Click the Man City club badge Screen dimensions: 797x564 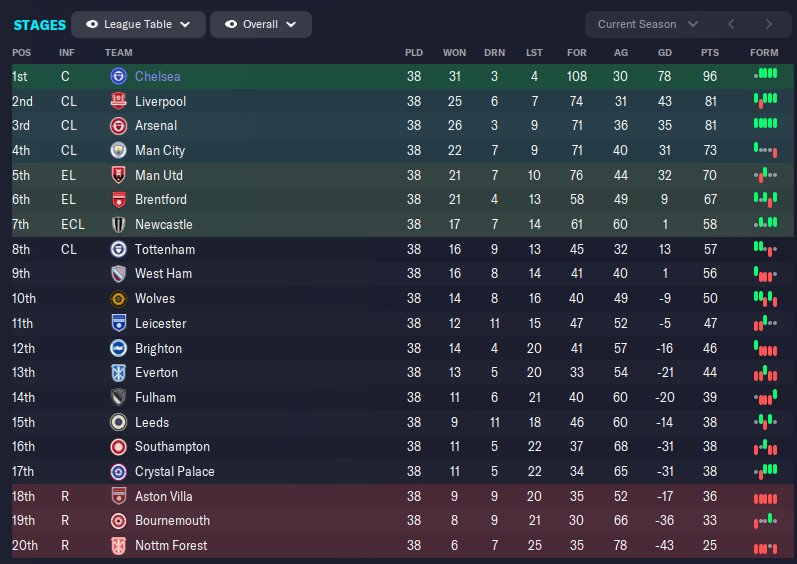coord(118,150)
